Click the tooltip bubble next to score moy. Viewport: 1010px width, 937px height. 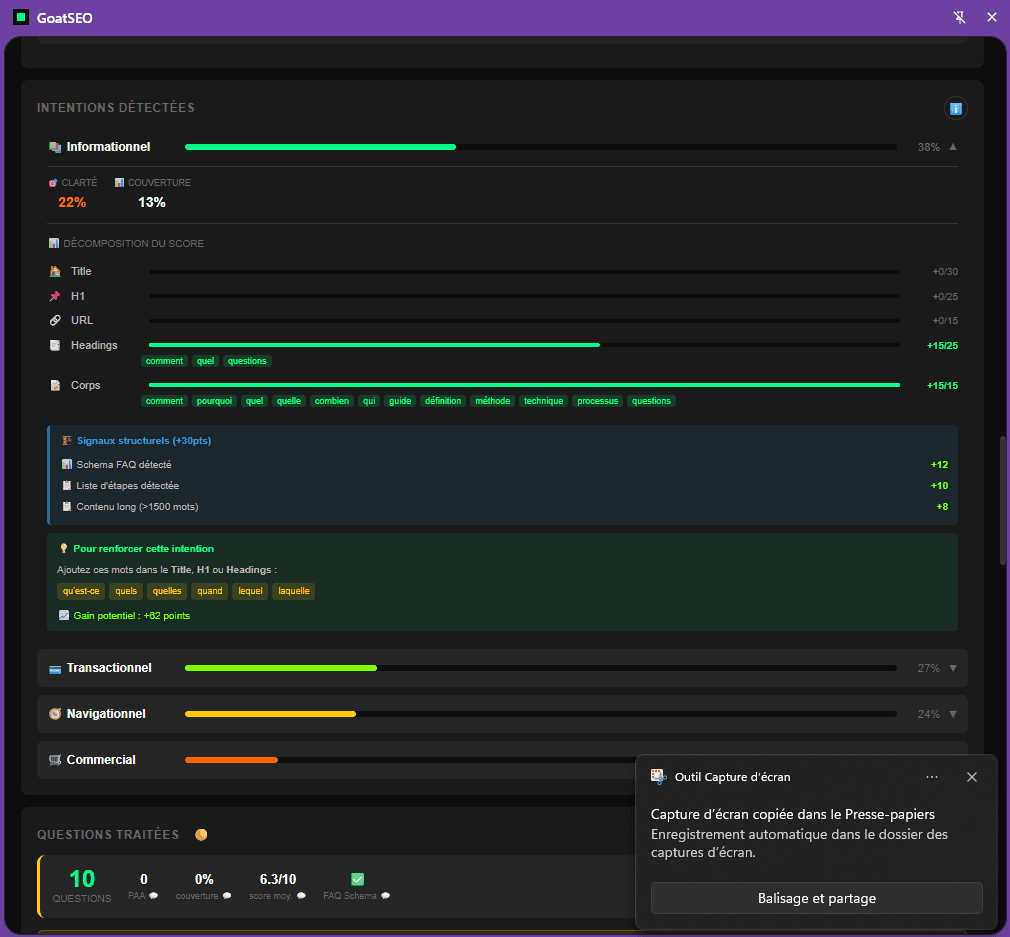pos(302,896)
